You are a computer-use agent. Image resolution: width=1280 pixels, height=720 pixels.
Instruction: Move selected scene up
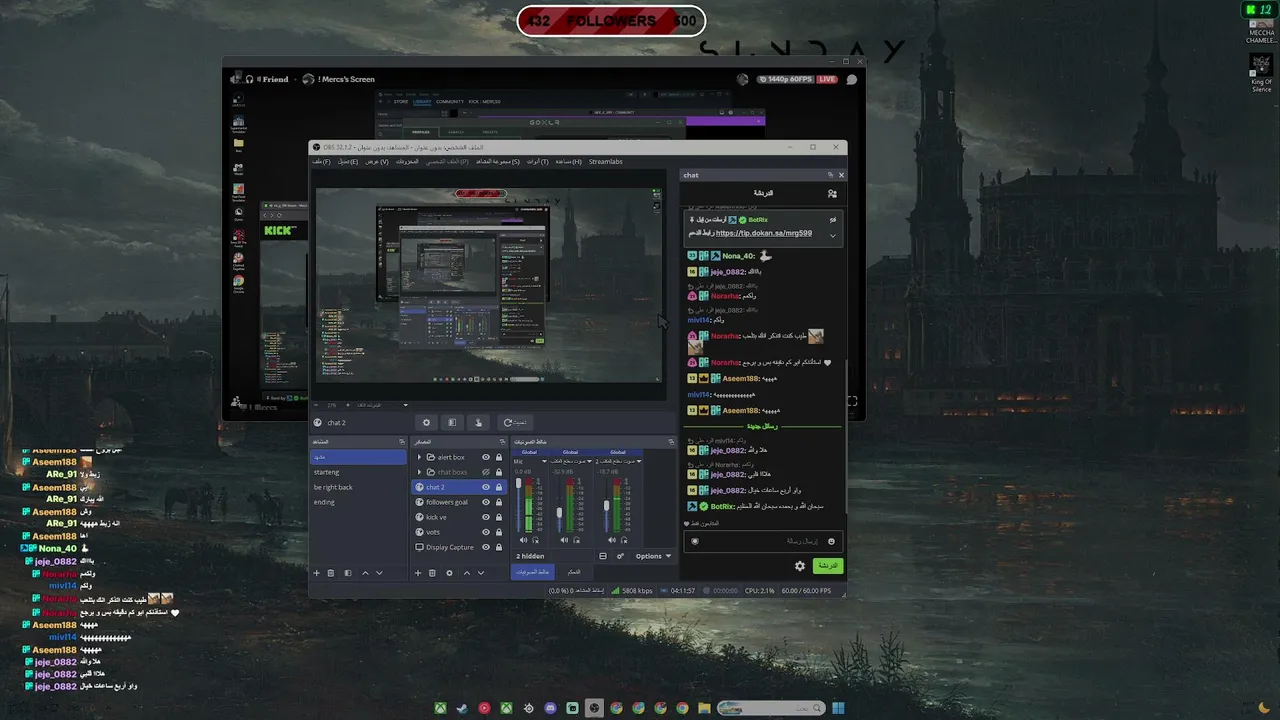[365, 573]
